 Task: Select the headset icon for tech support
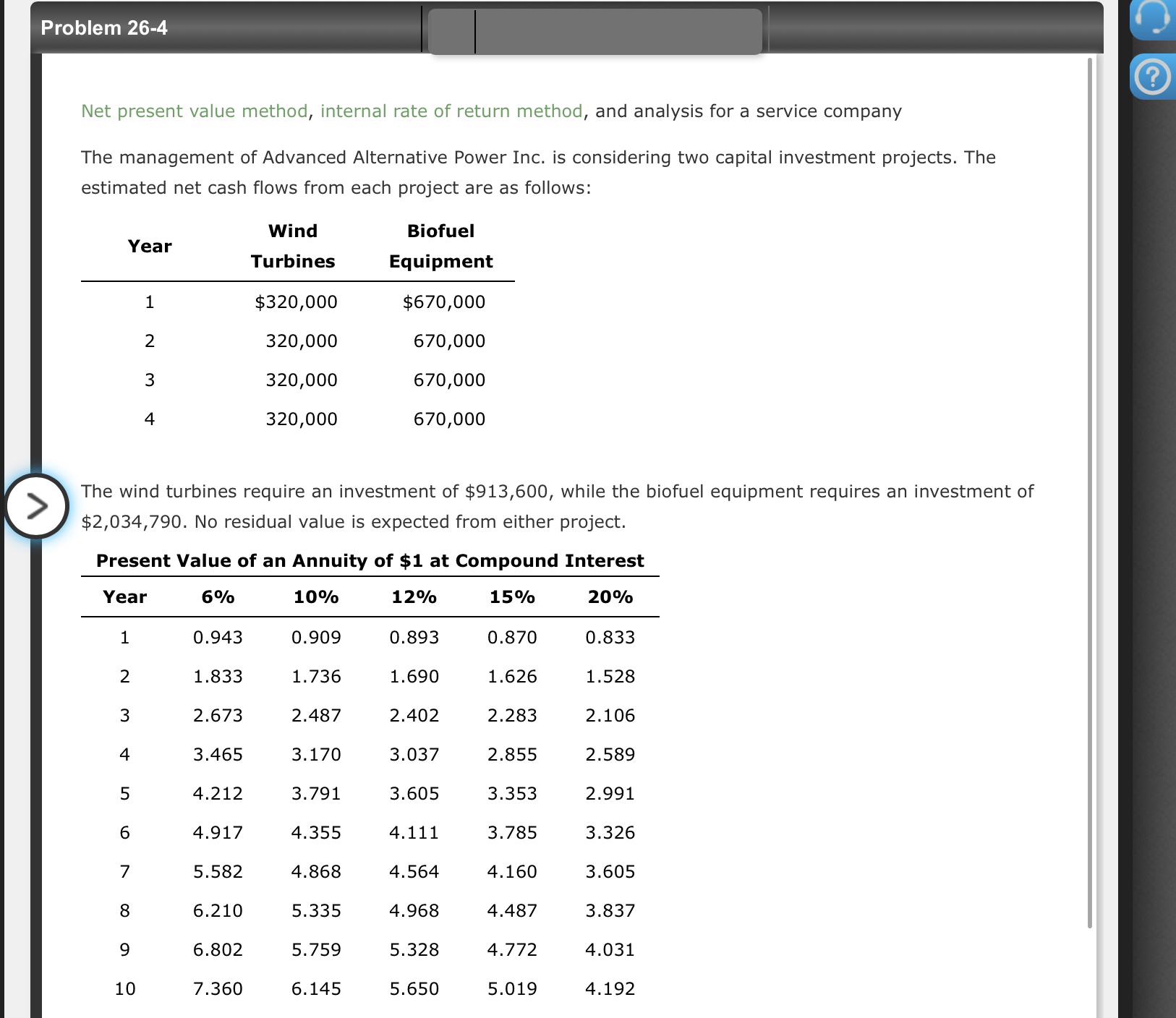tap(1153, 20)
